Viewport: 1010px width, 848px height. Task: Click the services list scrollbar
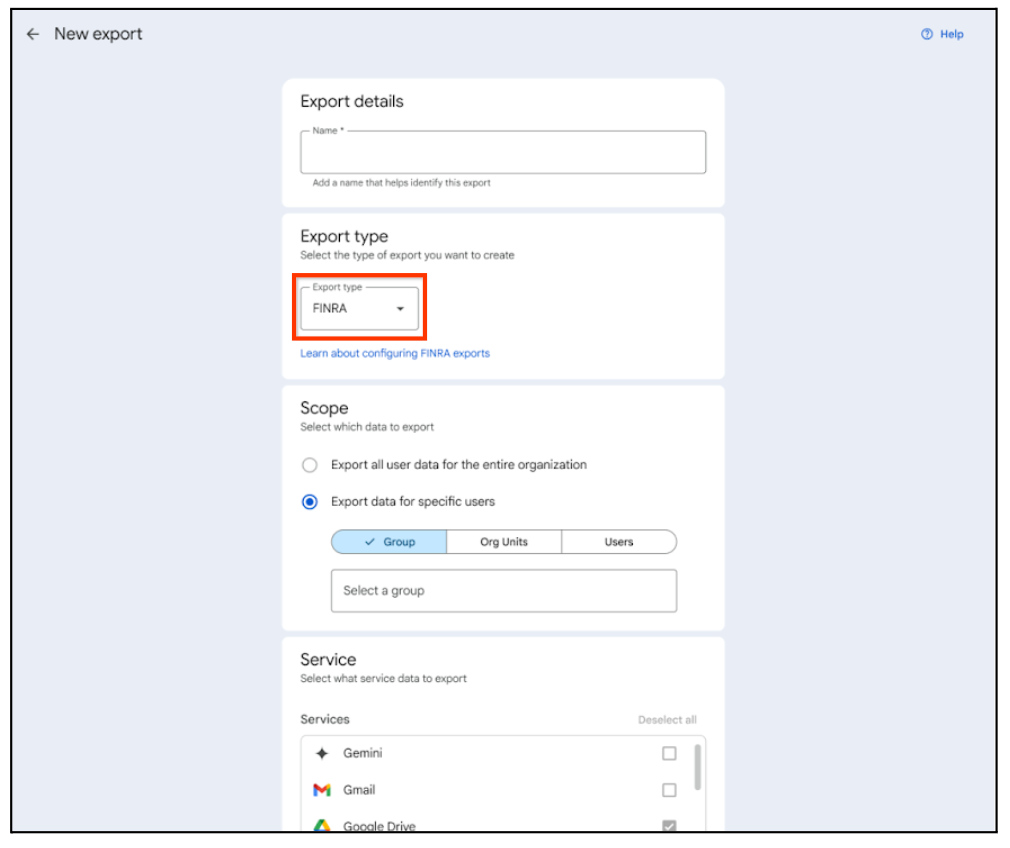698,767
